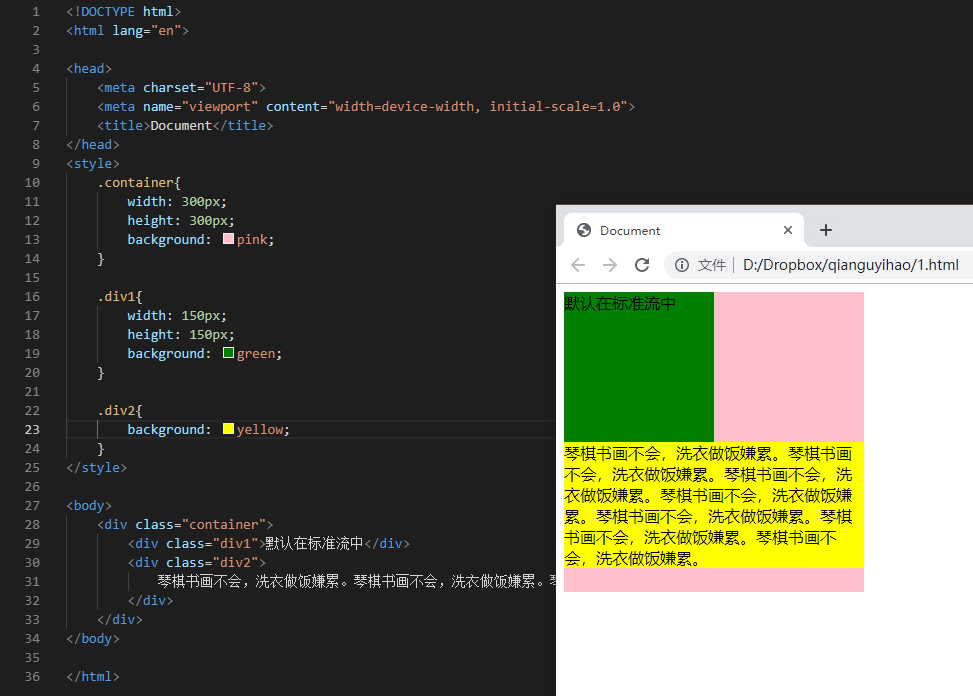
Task: Click the globe favicon on Document tab
Action: pyautogui.click(x=584, y=230)
